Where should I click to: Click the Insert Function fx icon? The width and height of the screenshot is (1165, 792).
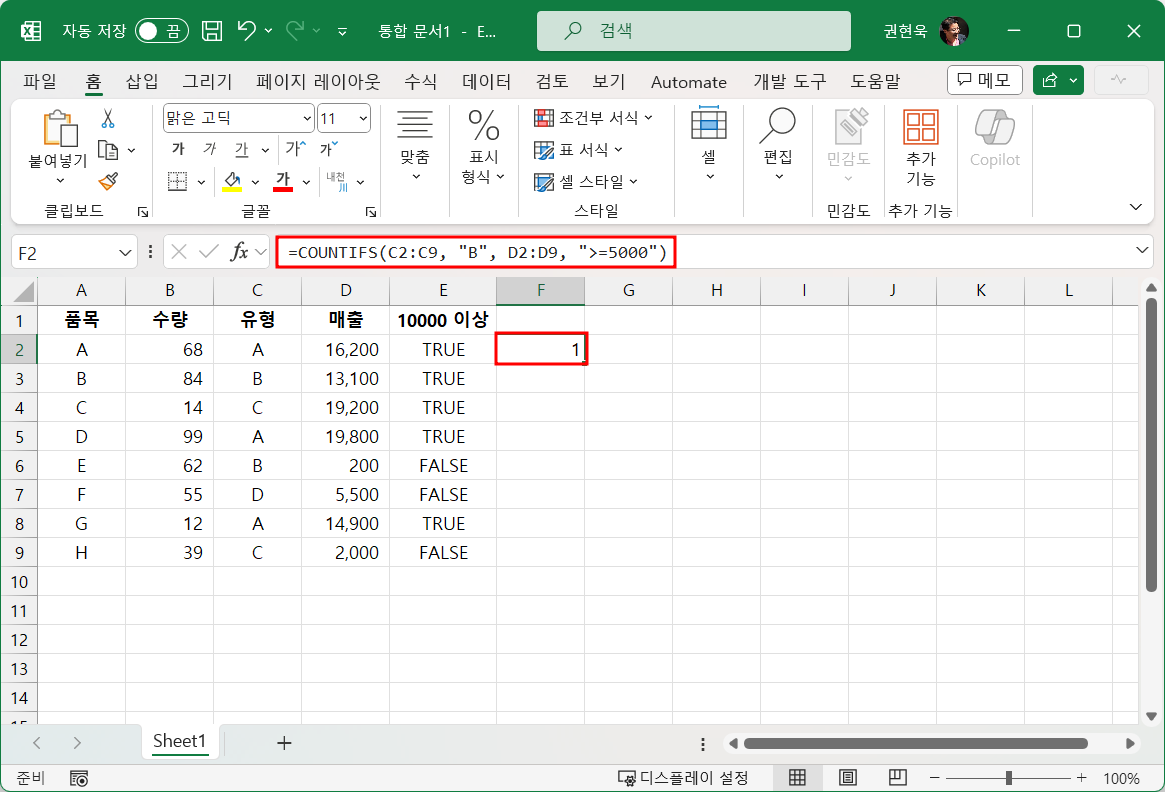pos(239,253)
